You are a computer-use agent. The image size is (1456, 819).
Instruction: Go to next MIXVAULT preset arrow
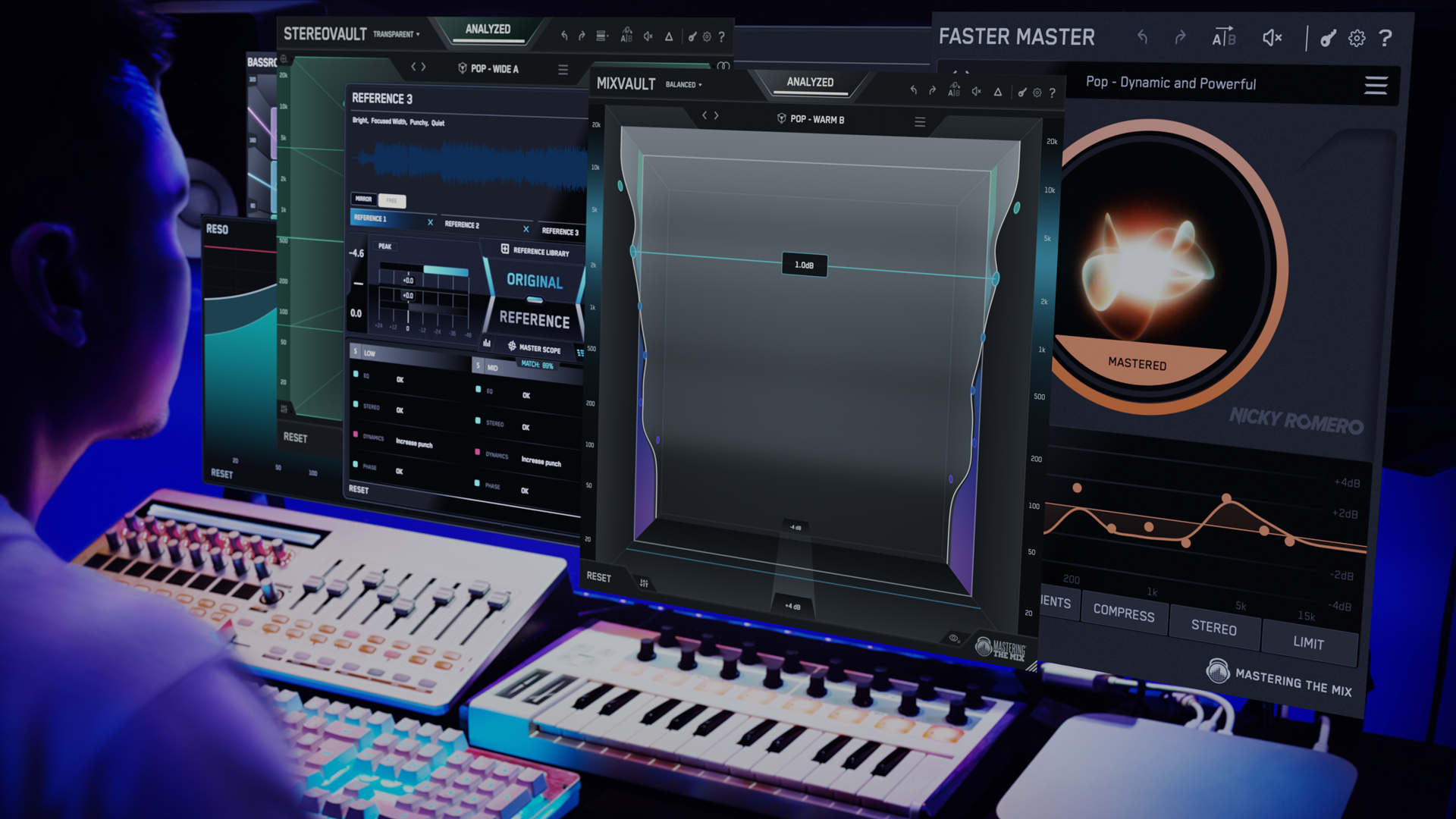coord(716,115)
